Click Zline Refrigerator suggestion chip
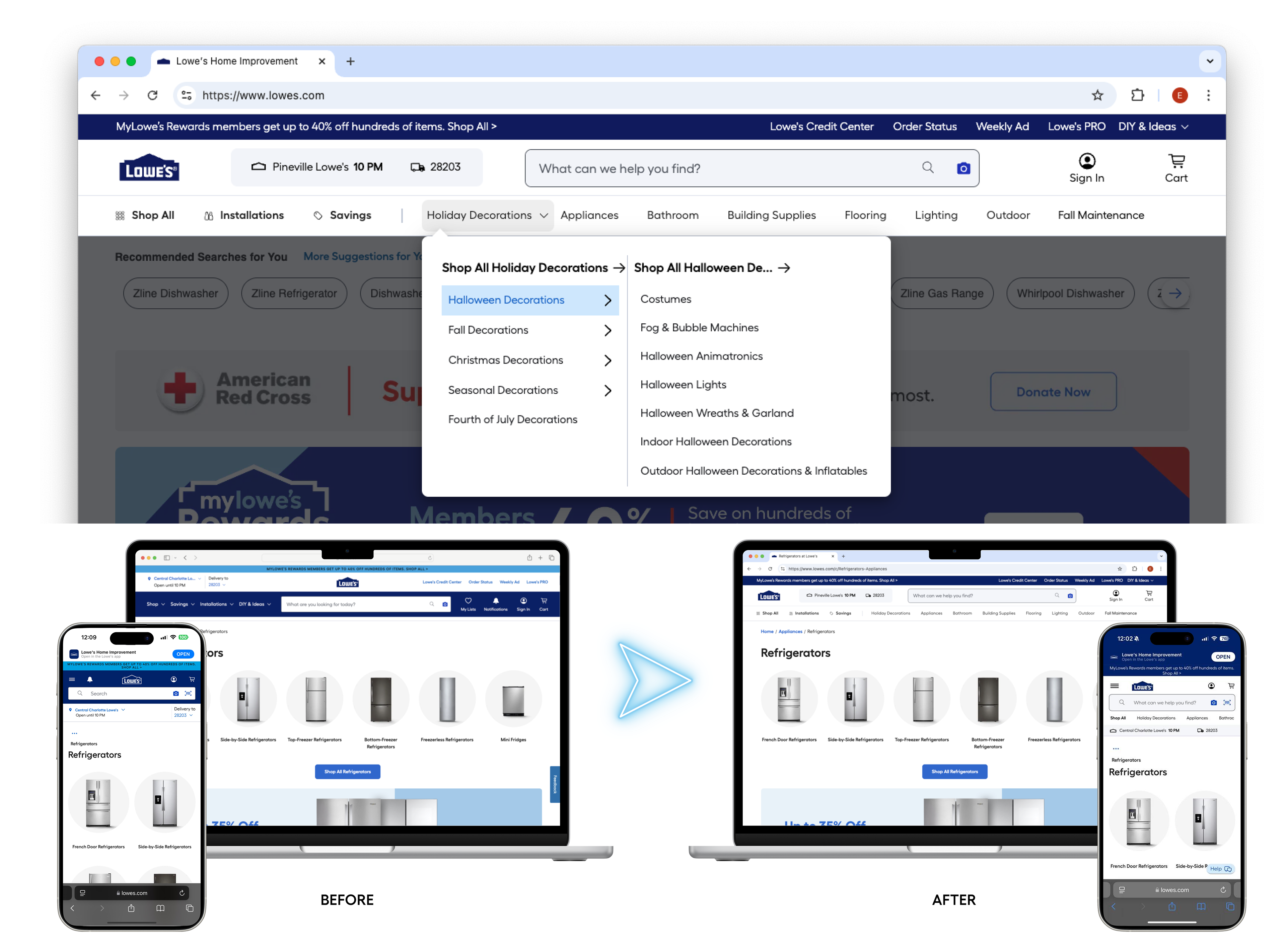 coord(293,294)
